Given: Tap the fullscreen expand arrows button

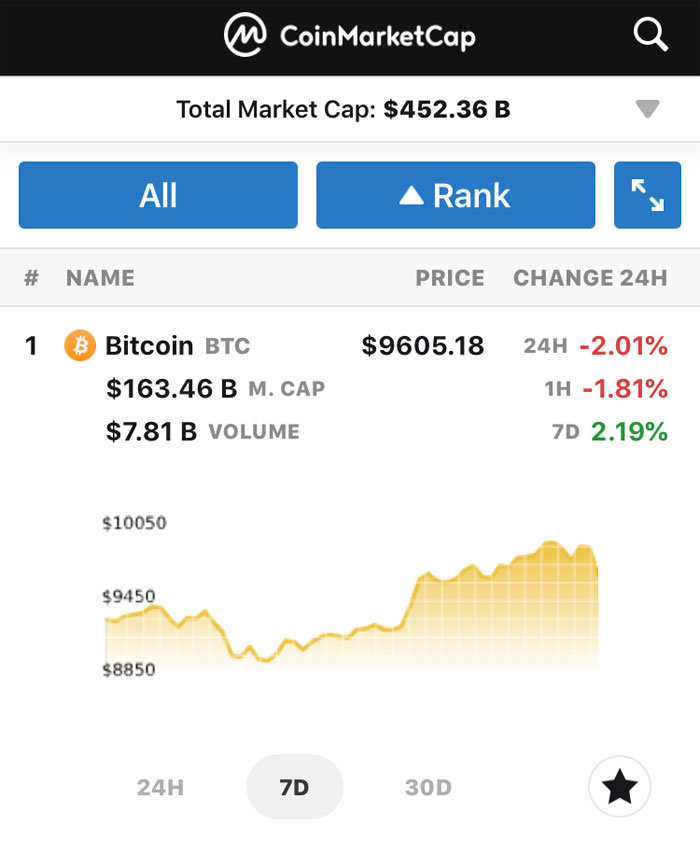Looking at the screenshot, I should pos(647,195).
